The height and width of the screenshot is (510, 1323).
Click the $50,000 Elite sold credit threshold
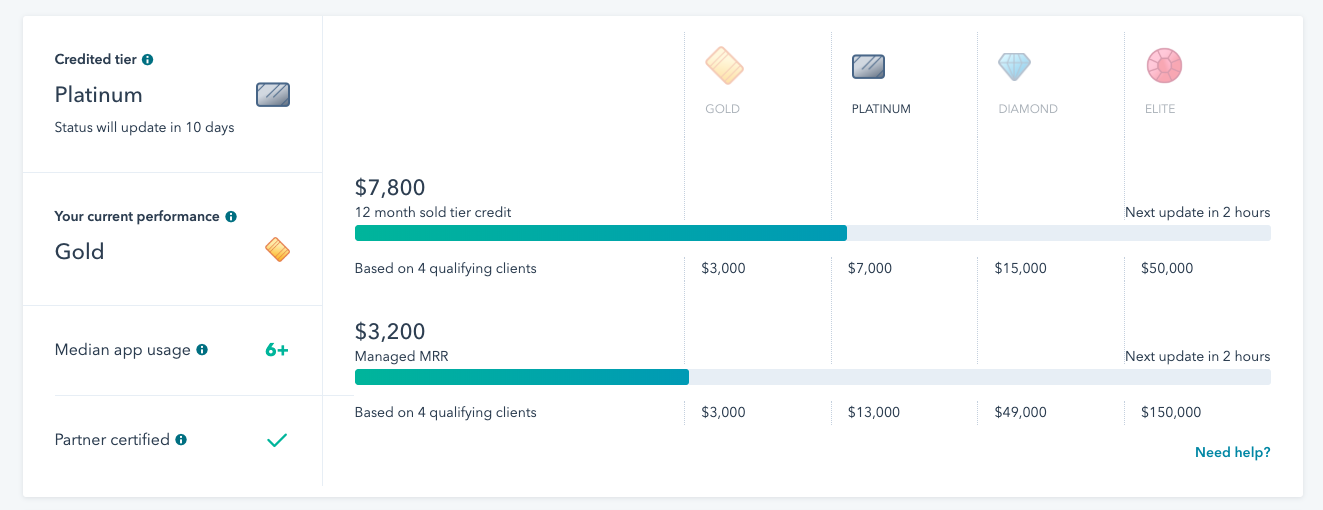pyautogui.click(x=1167, y=269)
